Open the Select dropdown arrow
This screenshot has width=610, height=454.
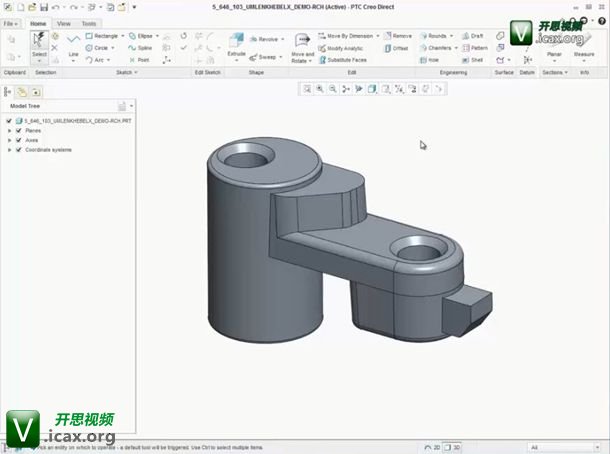(x=39, y=62)
